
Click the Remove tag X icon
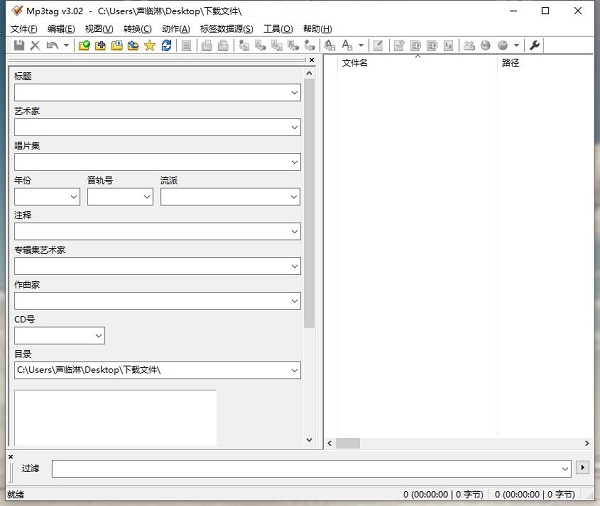pyautogui.click(x=35, y=45)
